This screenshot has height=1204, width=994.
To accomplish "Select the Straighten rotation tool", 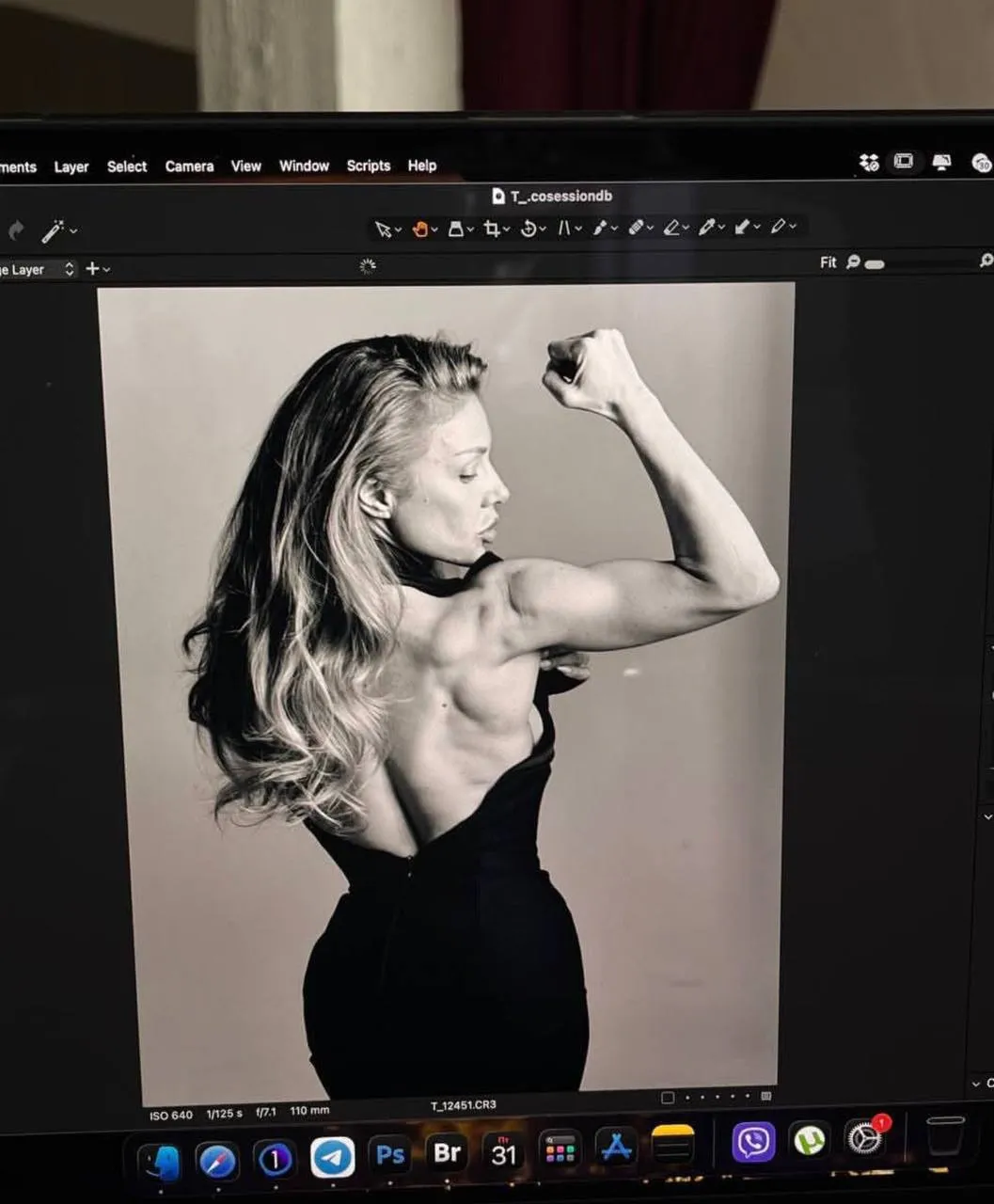I will (529, 229).
